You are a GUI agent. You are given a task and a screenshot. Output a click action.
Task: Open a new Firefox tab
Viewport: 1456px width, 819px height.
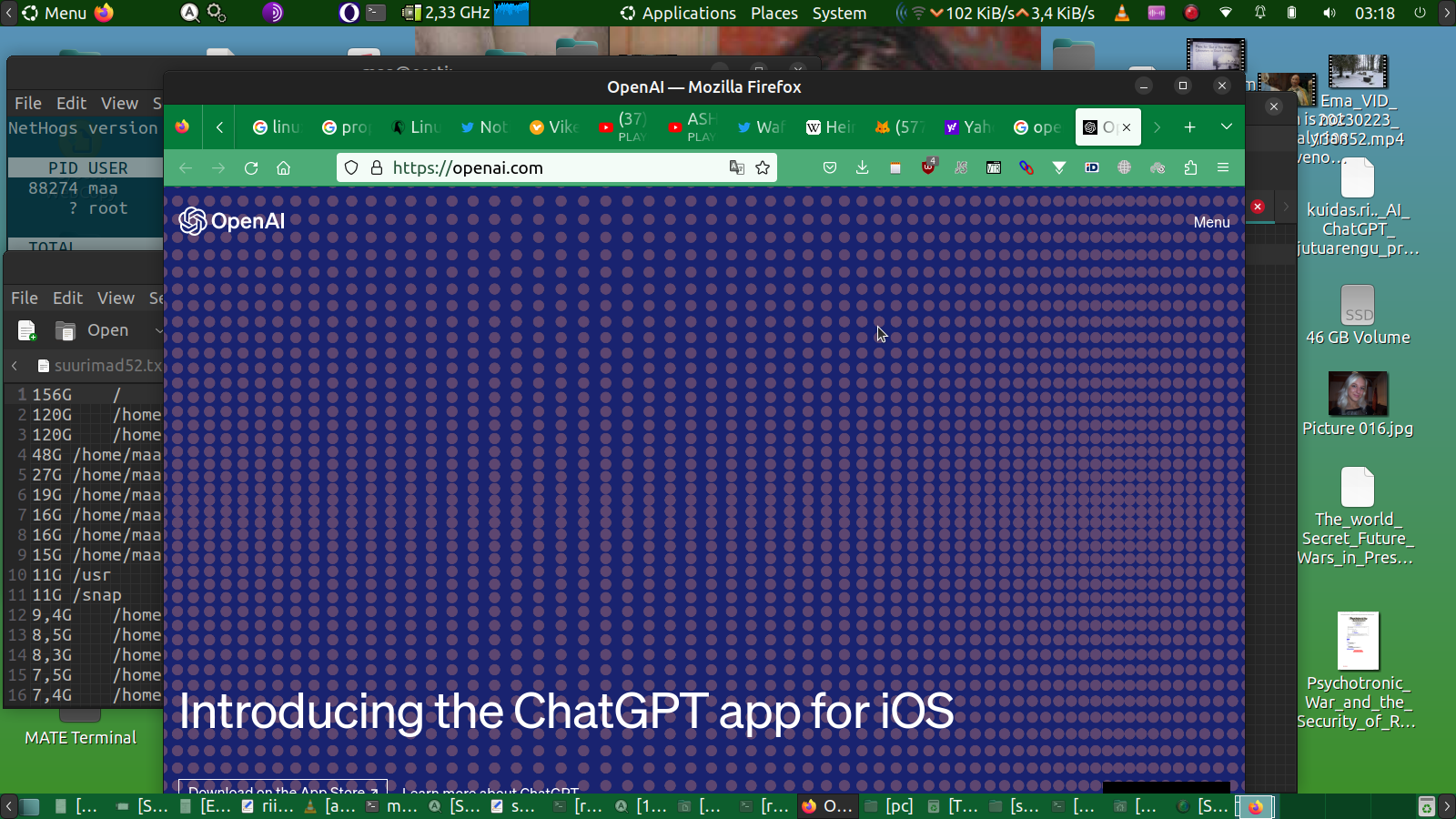1189,127
